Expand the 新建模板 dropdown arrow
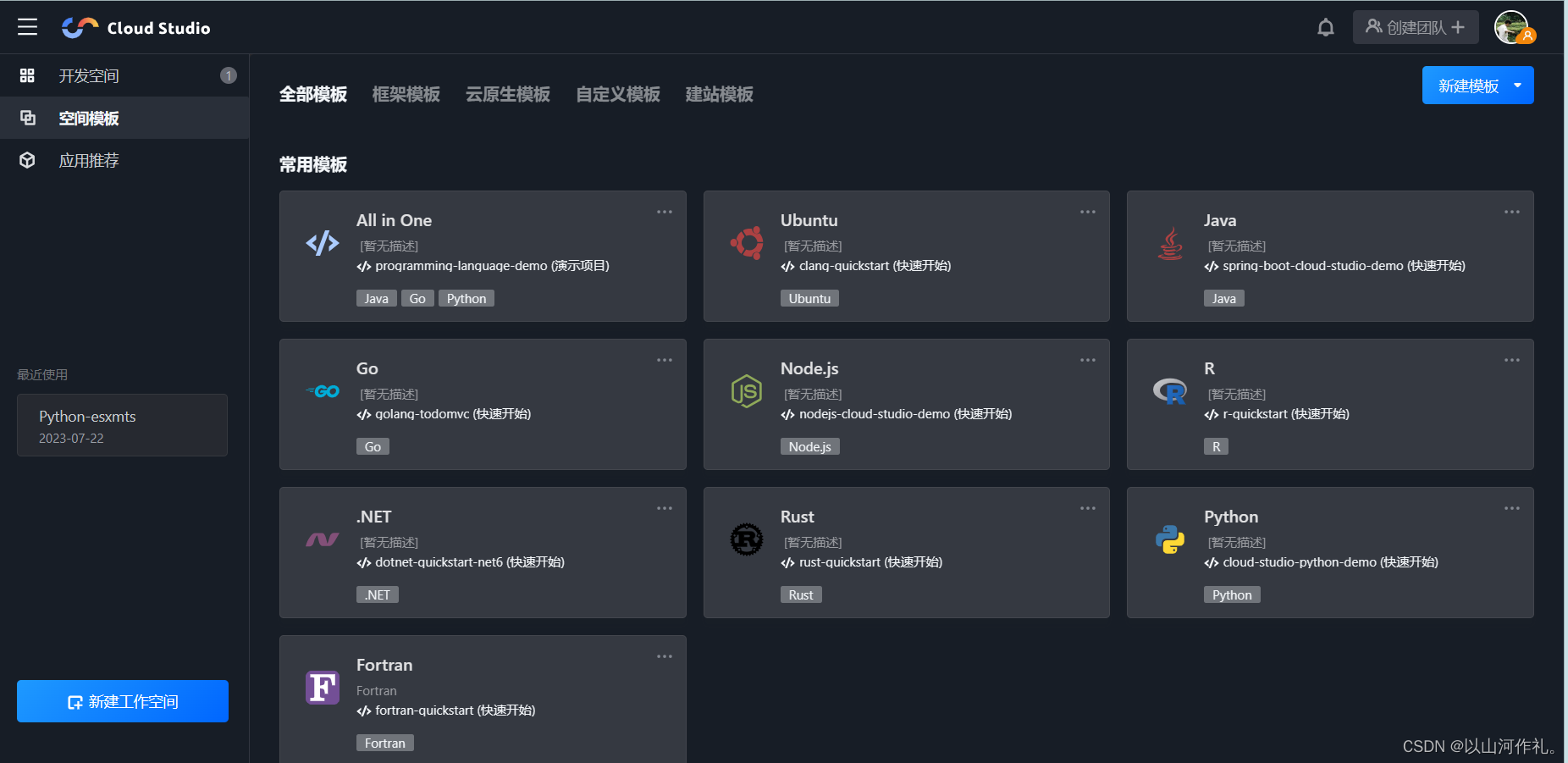Image resolution: width=1568 pixels, height=763 pixels. click(1518, 86)
